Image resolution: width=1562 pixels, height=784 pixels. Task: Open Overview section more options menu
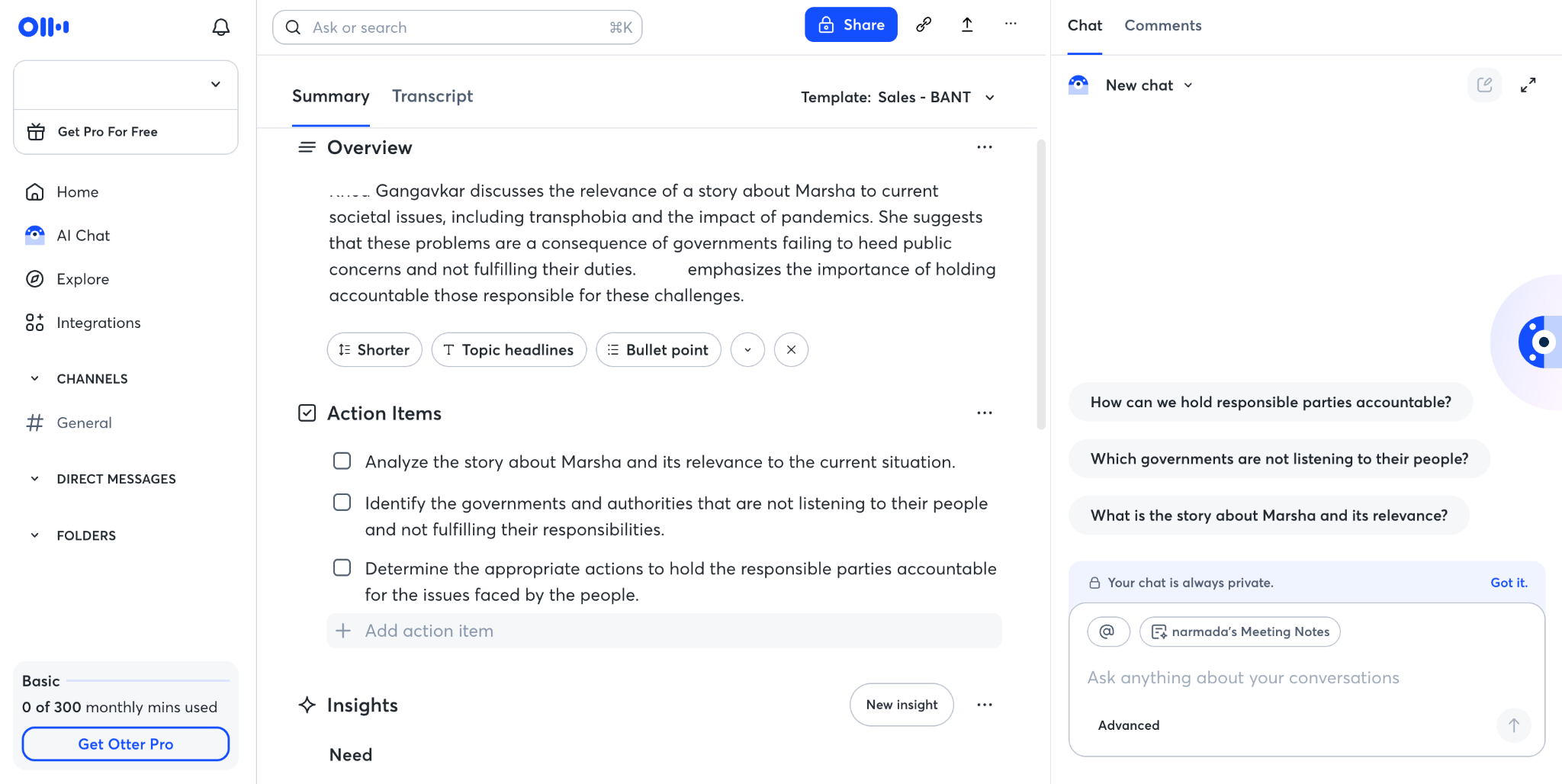[985, 147]
